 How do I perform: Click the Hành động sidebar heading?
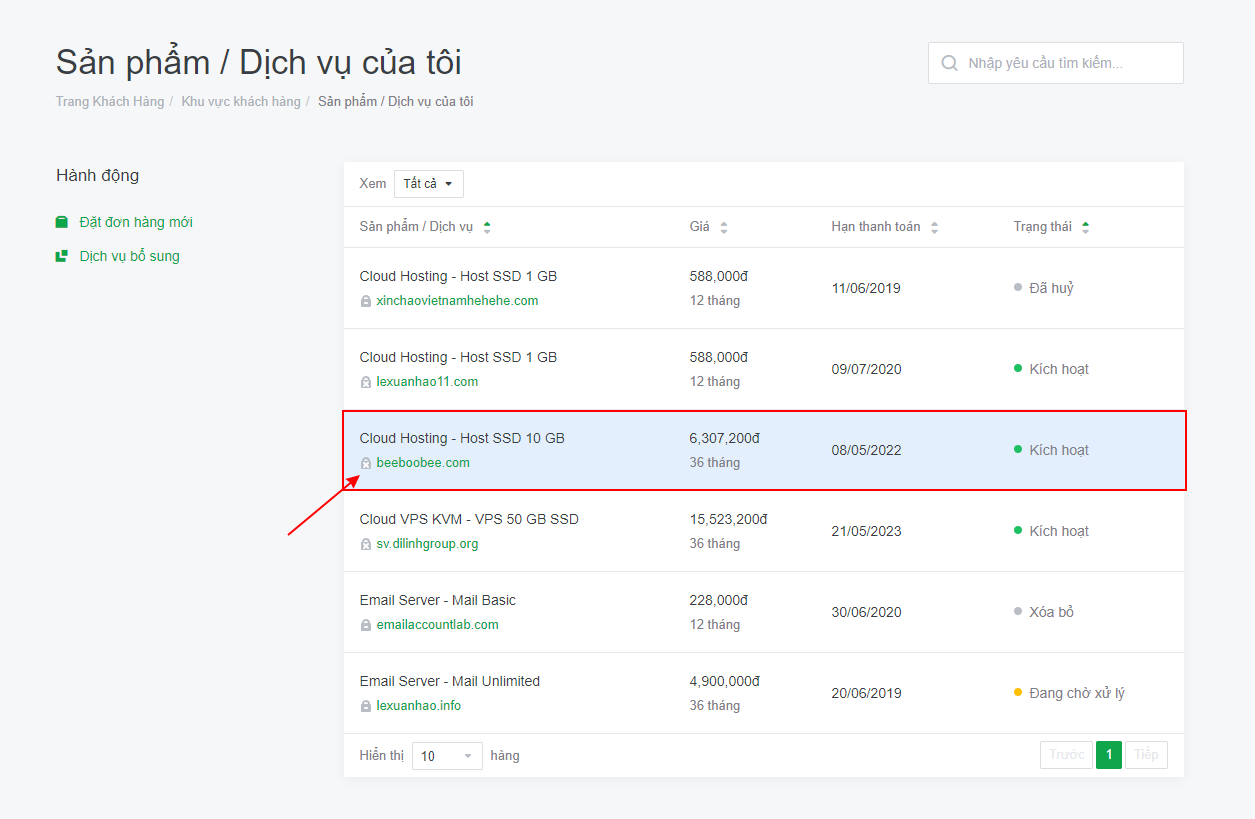coord(97,176)
